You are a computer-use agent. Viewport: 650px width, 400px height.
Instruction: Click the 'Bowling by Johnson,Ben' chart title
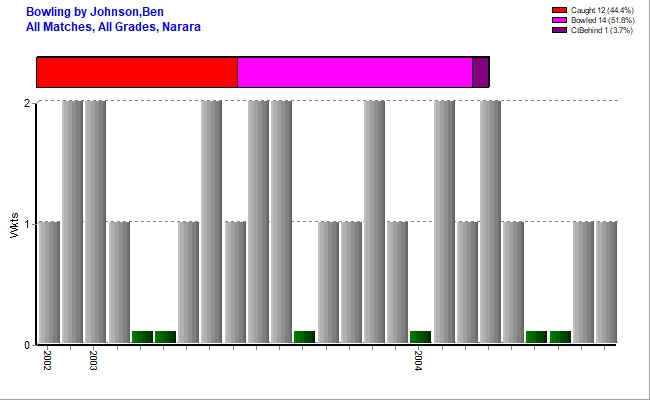(x=88, y=12)
